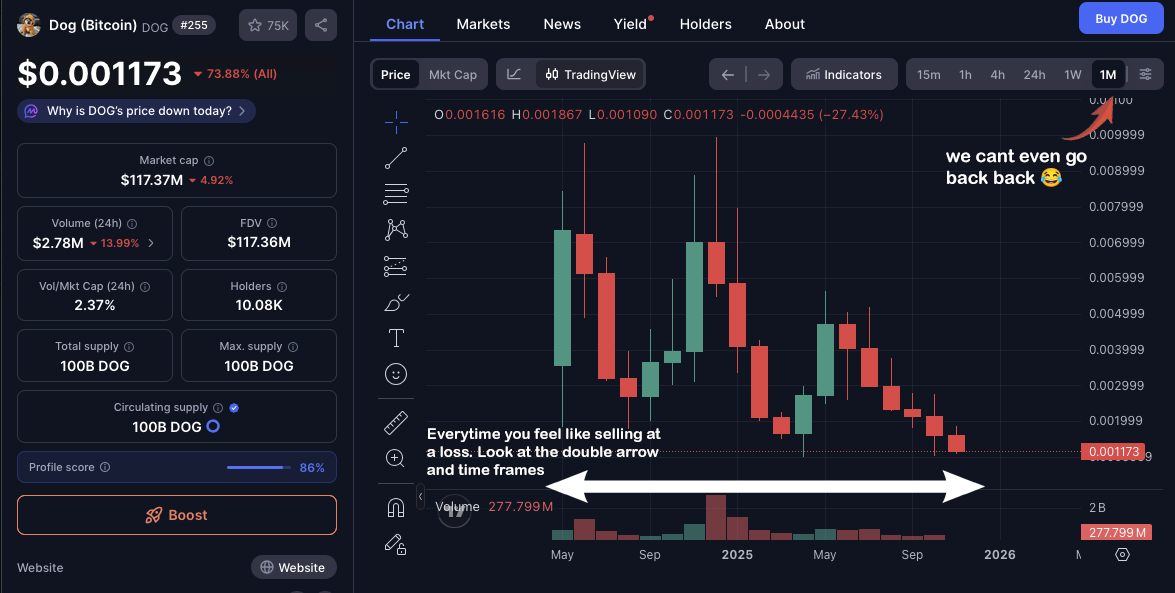The height and width of the screenshot is (593, 1175).
Task: Select the pattern drawing tool
Action: tap(396, 229)
